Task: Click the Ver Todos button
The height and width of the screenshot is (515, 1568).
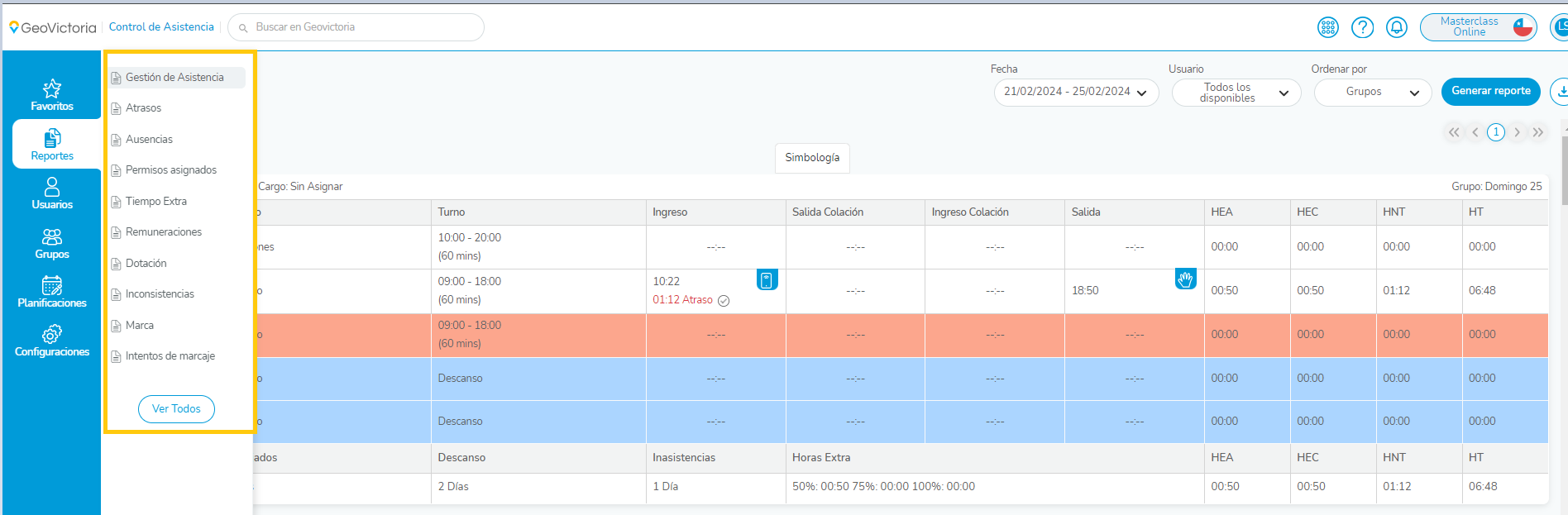Action: click(176, 409)
